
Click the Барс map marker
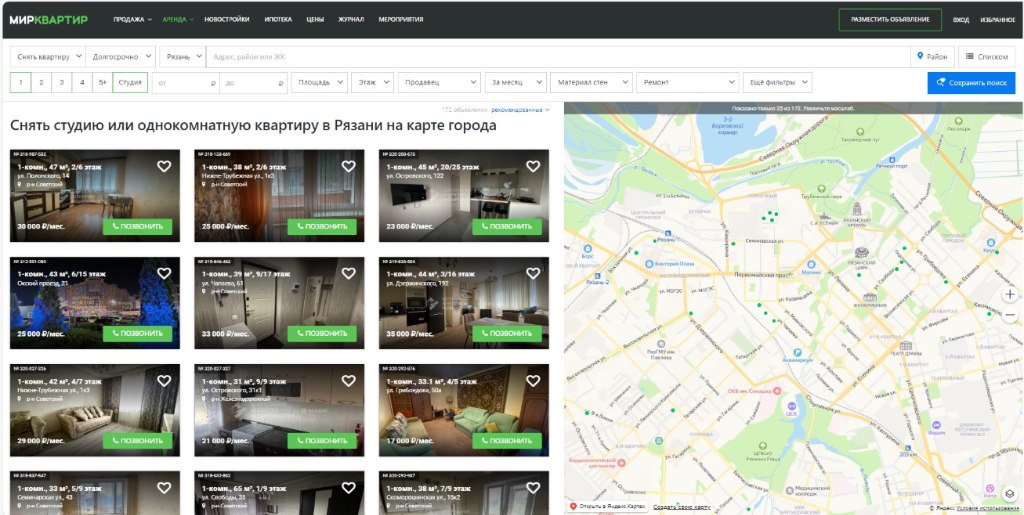pos(587,249)
